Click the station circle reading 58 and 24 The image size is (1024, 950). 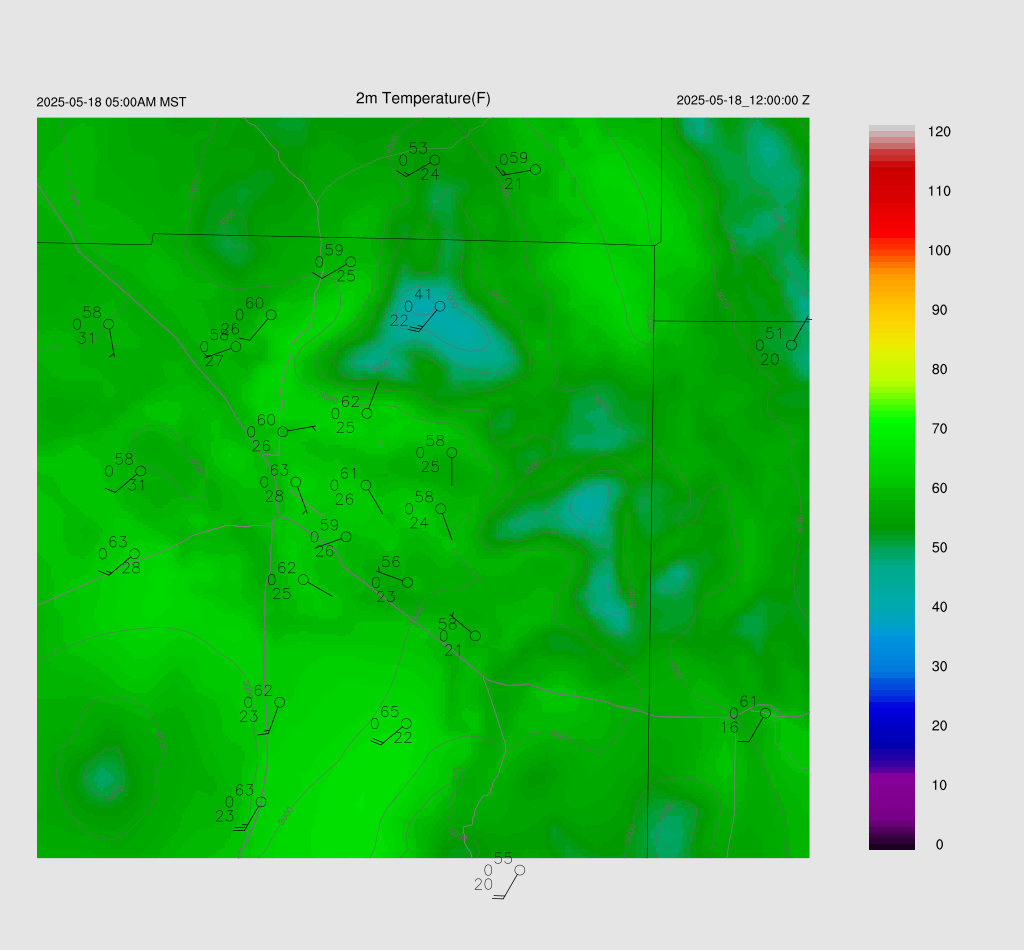tap(441, 509)
